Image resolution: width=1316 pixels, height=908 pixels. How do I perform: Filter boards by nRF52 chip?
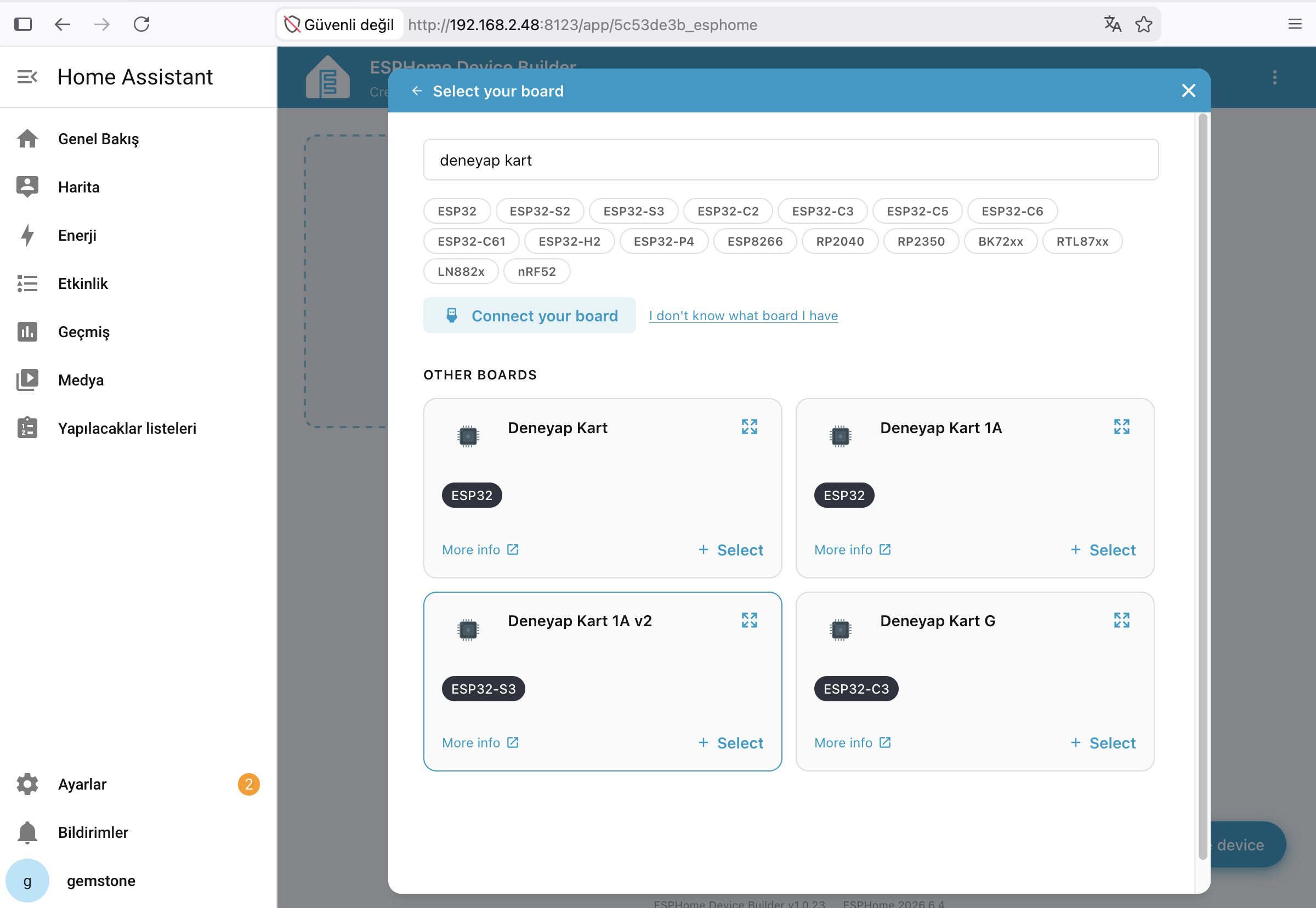536,271
